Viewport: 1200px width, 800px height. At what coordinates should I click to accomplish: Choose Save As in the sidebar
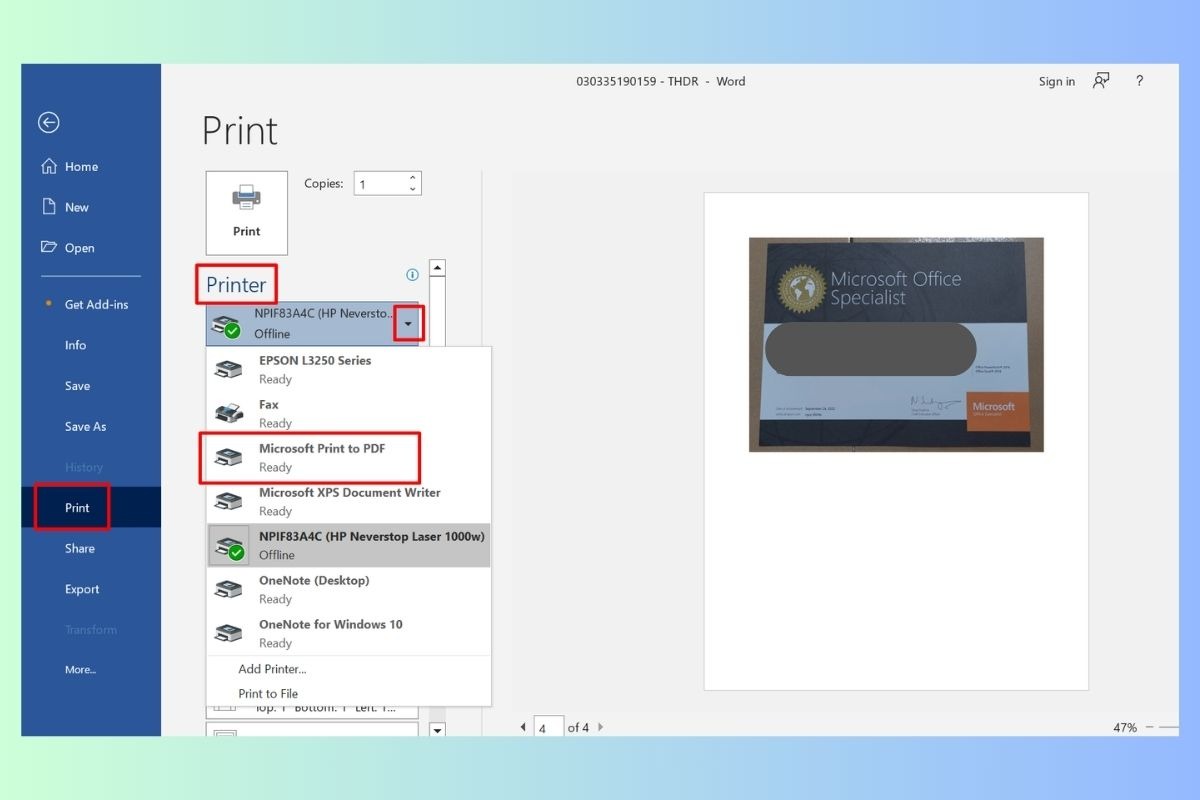click(85, 426)
